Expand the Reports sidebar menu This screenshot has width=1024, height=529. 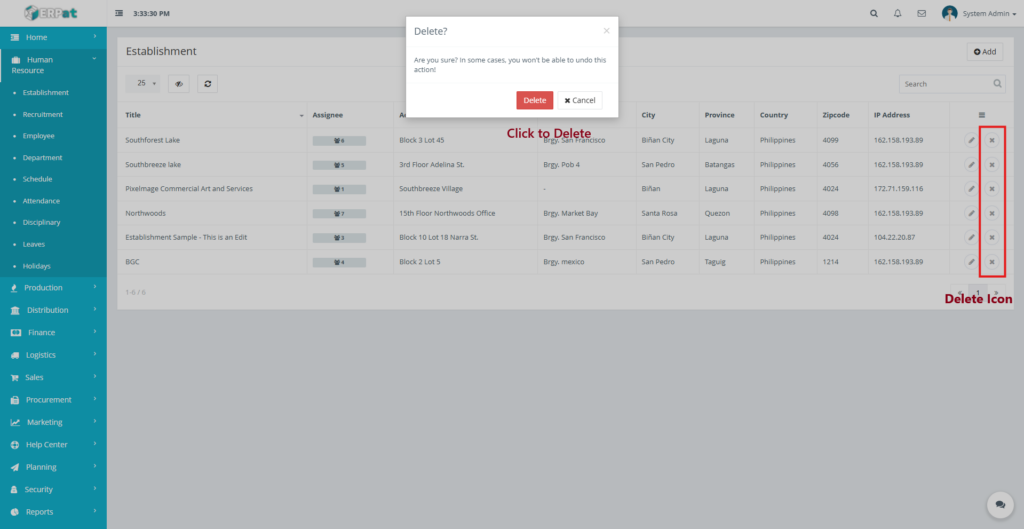click(x=53, y=512)
